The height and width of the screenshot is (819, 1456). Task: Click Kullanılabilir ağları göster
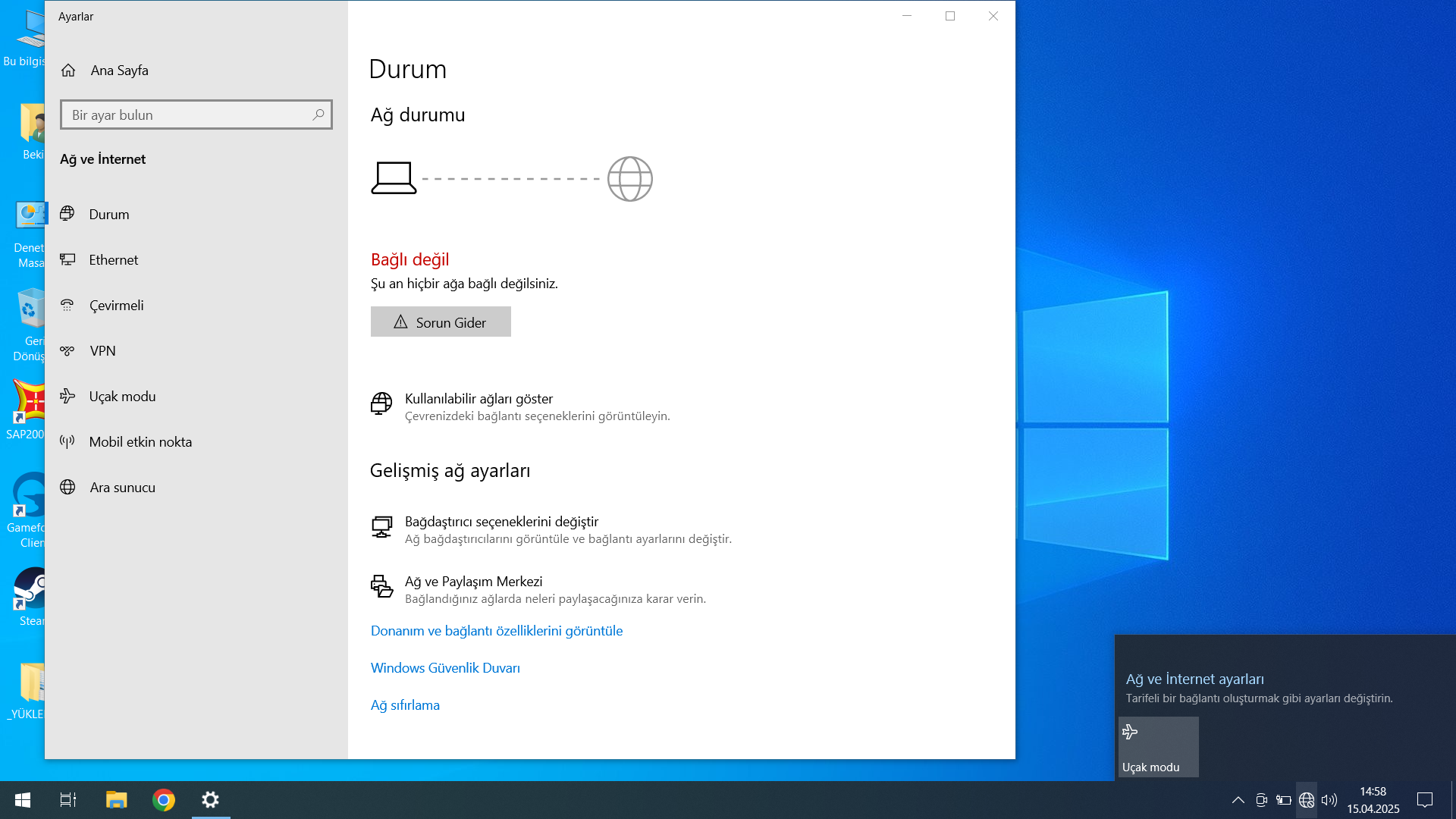point(479,399)
